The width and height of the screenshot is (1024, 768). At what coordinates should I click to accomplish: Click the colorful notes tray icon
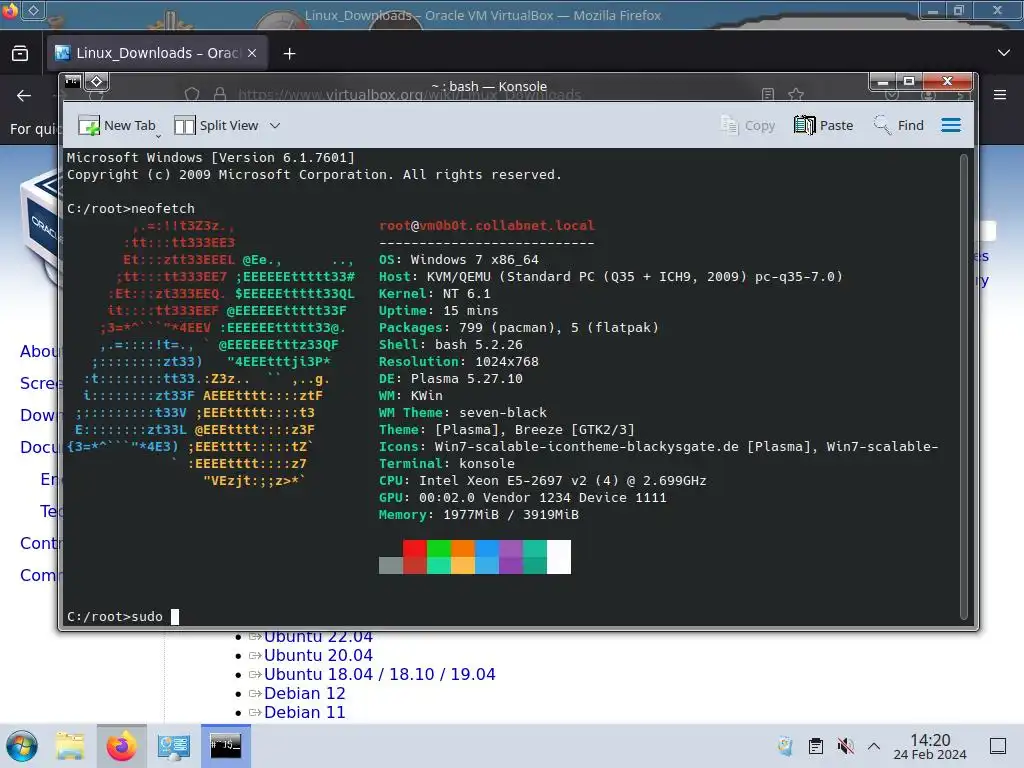(x=786, y=746)
